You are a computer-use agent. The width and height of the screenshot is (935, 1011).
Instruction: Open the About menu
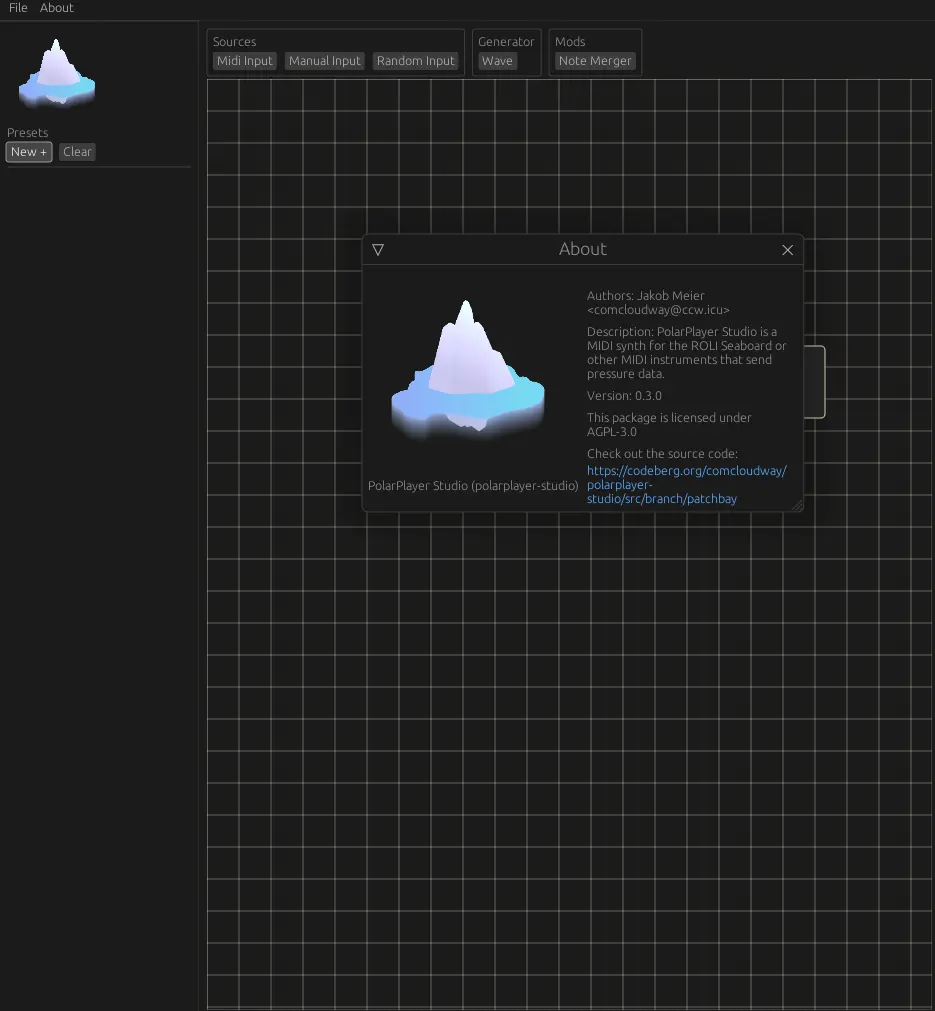click(x=56, y=8)
